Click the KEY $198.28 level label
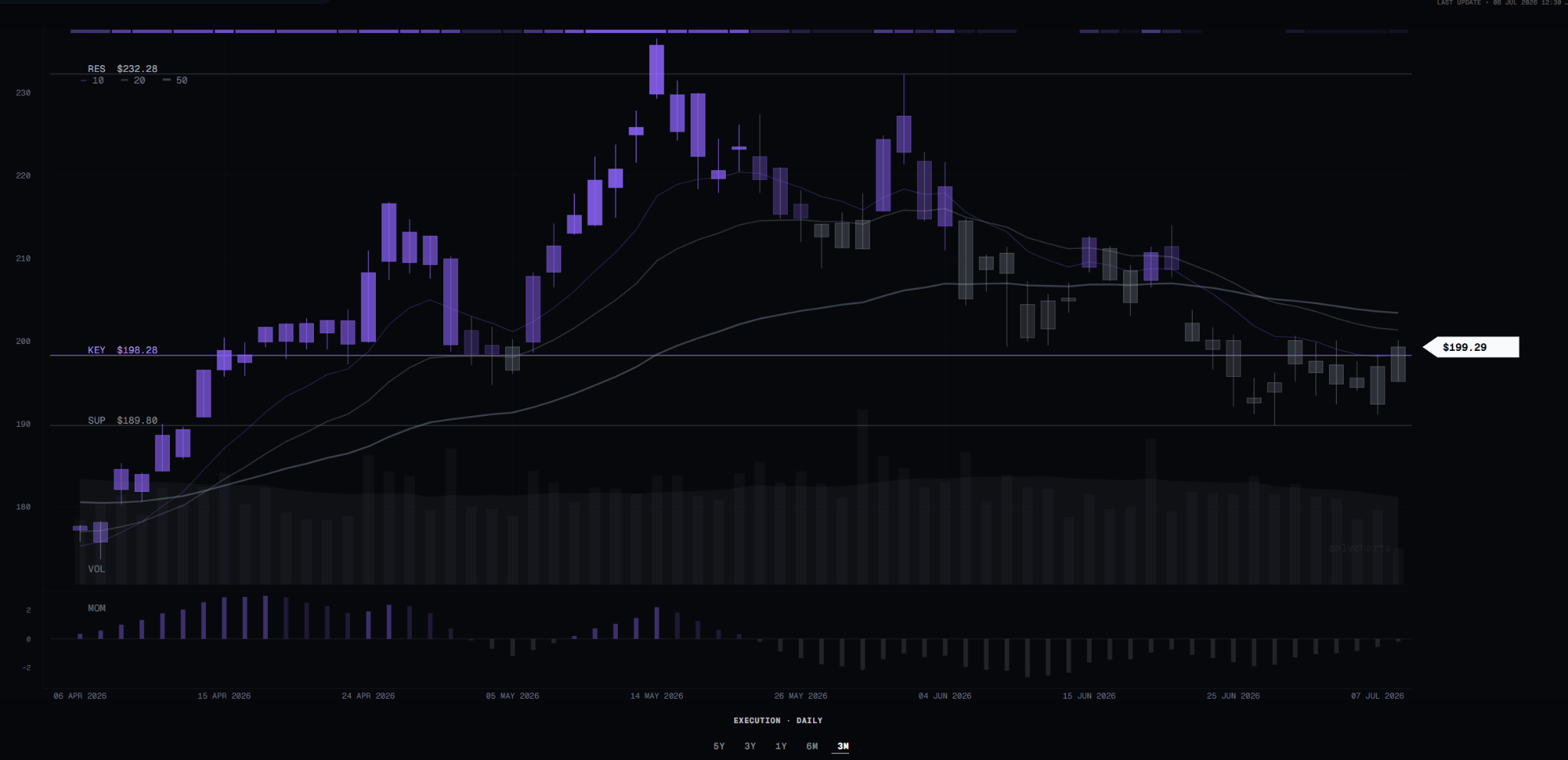 [x=122, y=350]
